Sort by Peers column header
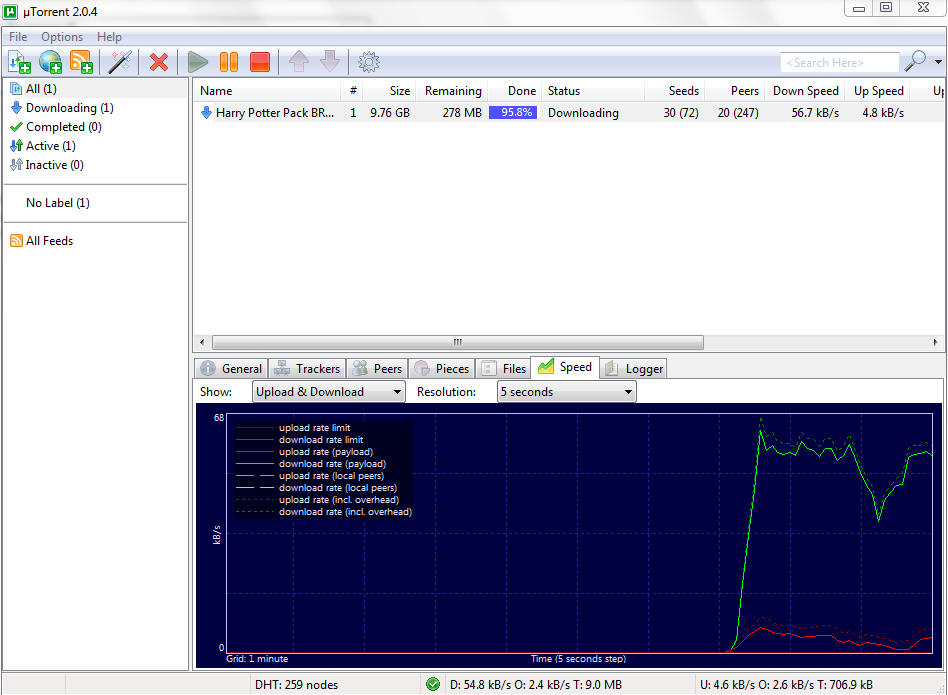The height and width of the screenshot is (695, 948). coord(735,91)
